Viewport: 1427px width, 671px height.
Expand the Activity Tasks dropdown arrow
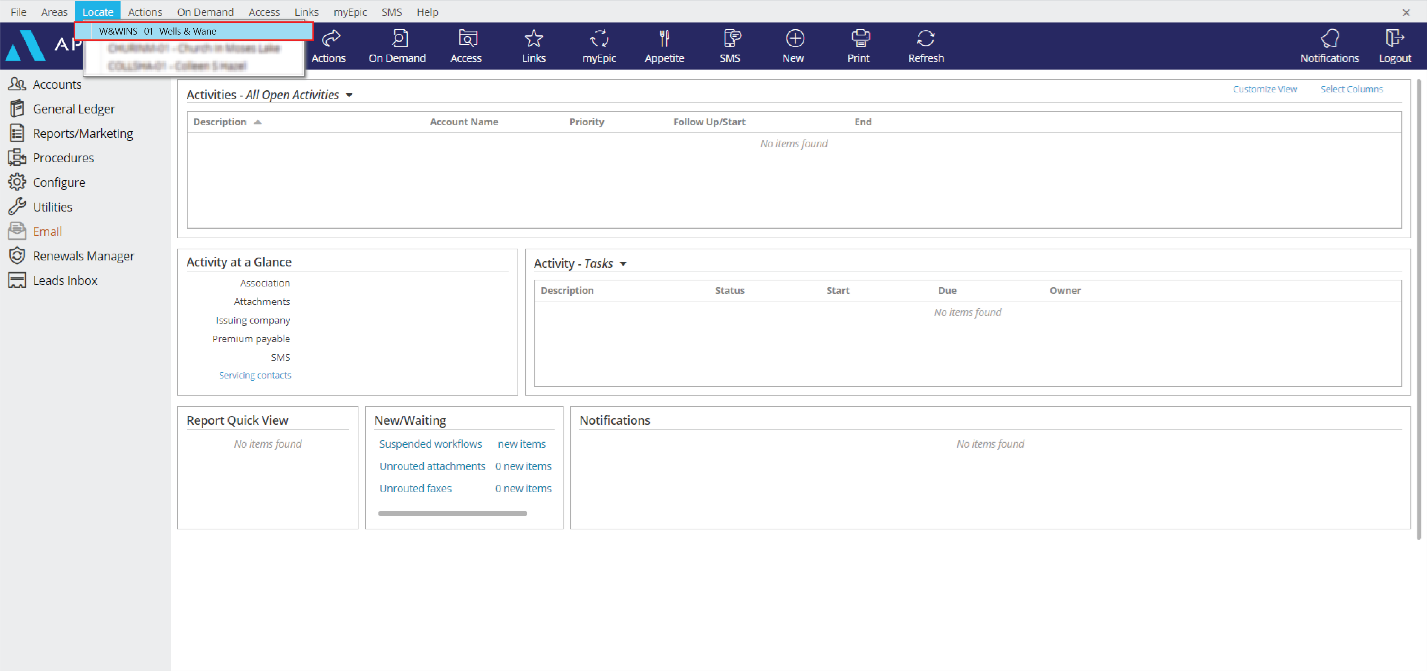click(623, 265)
